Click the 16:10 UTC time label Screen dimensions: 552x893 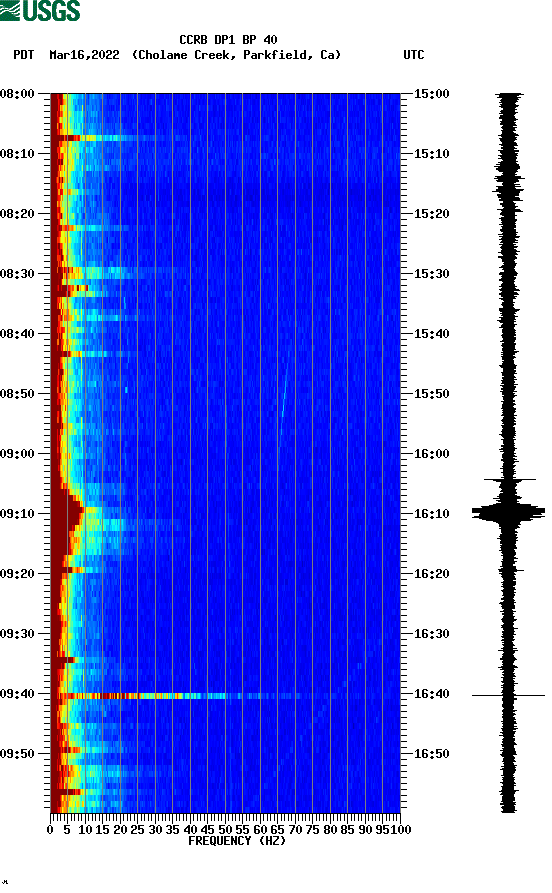click(431, 514)
